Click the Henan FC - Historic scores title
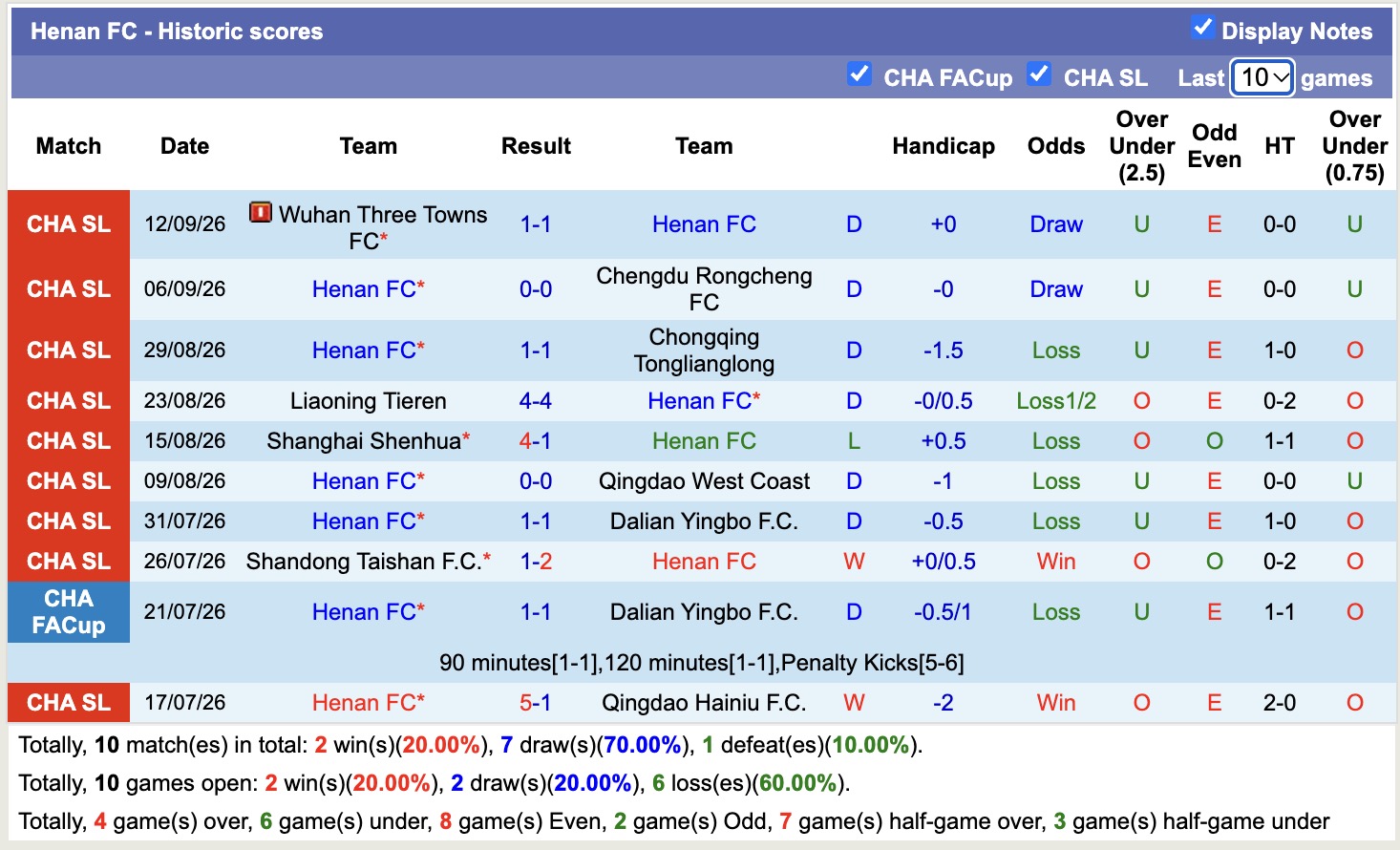 (177, 32)
